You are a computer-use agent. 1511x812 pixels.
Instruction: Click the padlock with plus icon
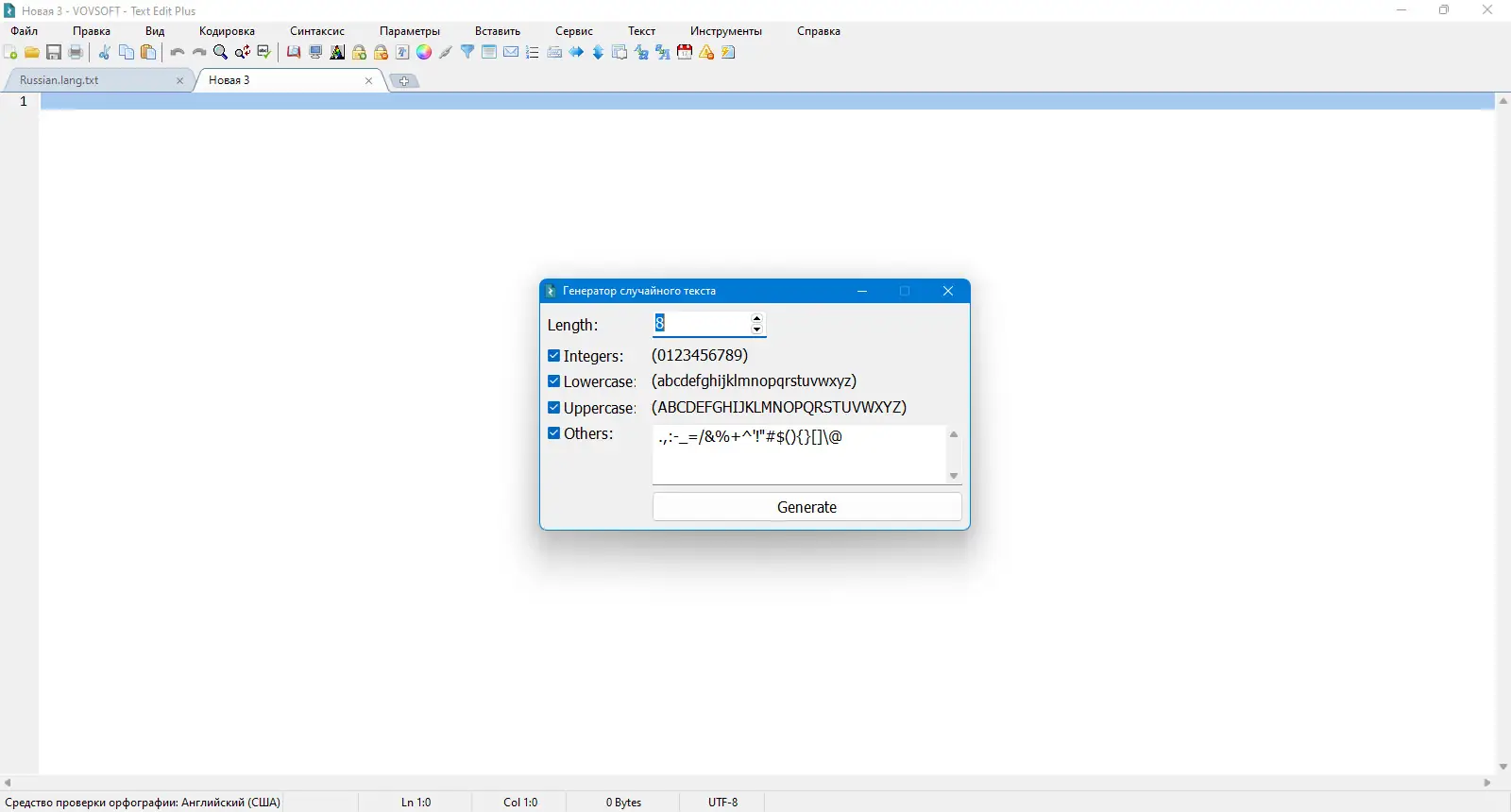pos(359,52)
